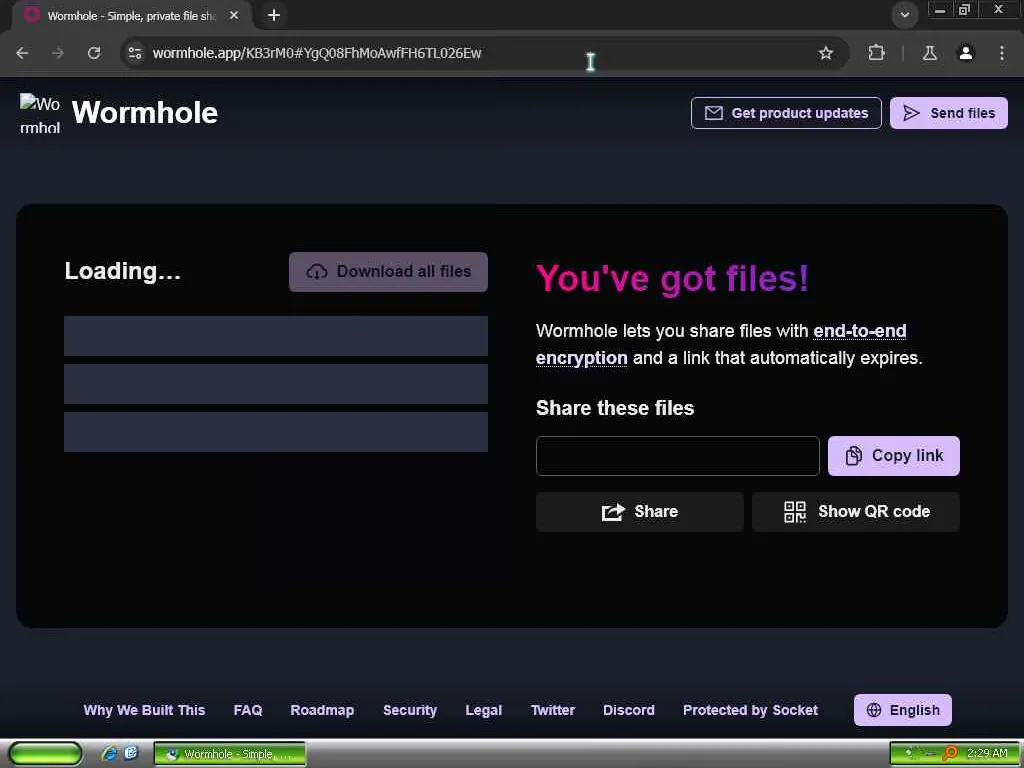This screenshot has height=768, width=1024.
Task: Select the Wormhole browser tab
Action: (x=131, y=16)
